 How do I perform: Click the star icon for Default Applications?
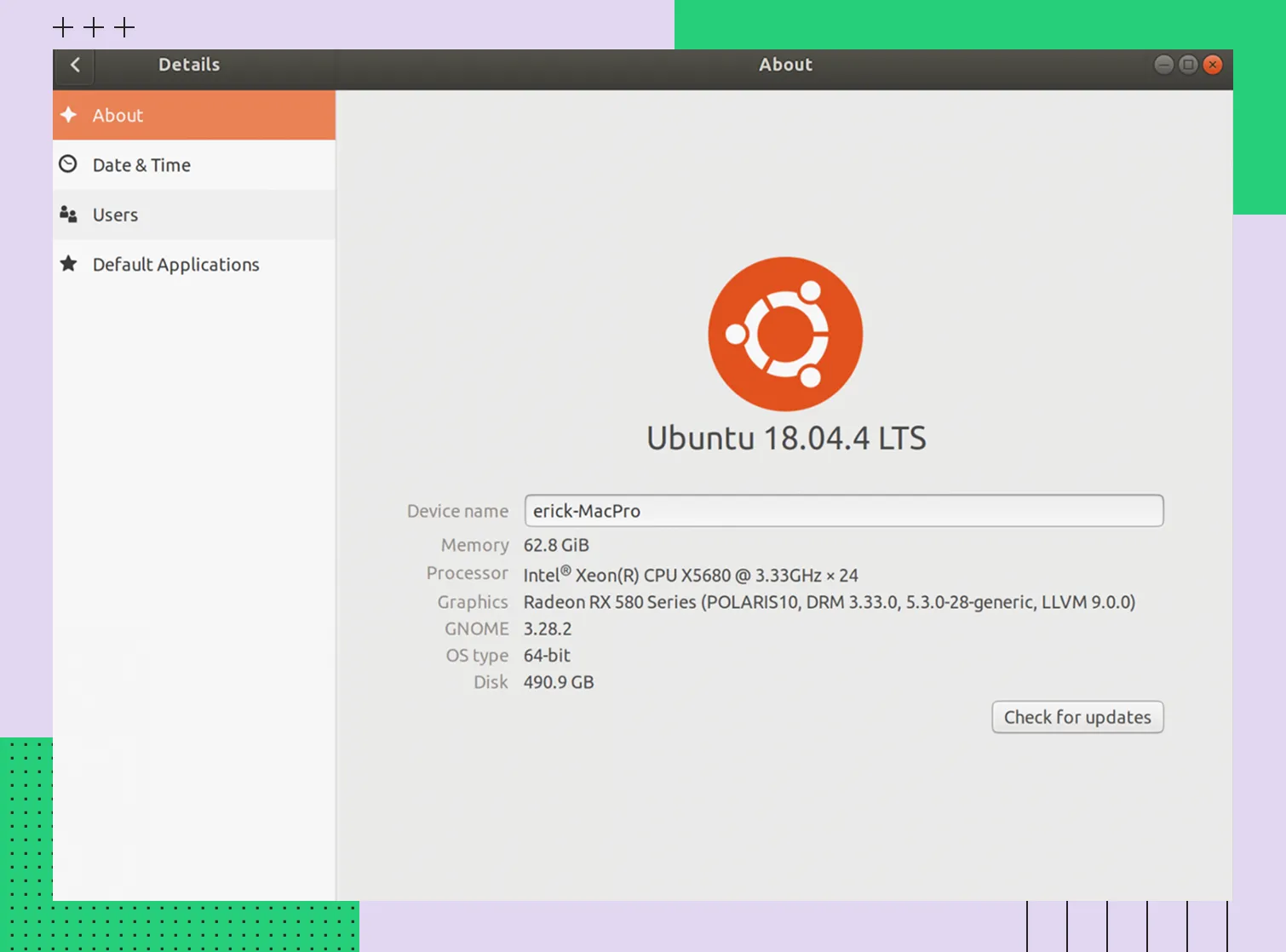[69, 264]
